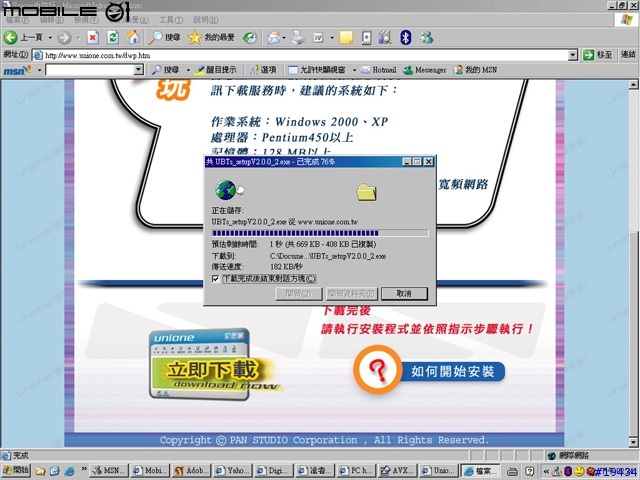
Task: Open the address bar URL dropdown
Action: [573, 55]
